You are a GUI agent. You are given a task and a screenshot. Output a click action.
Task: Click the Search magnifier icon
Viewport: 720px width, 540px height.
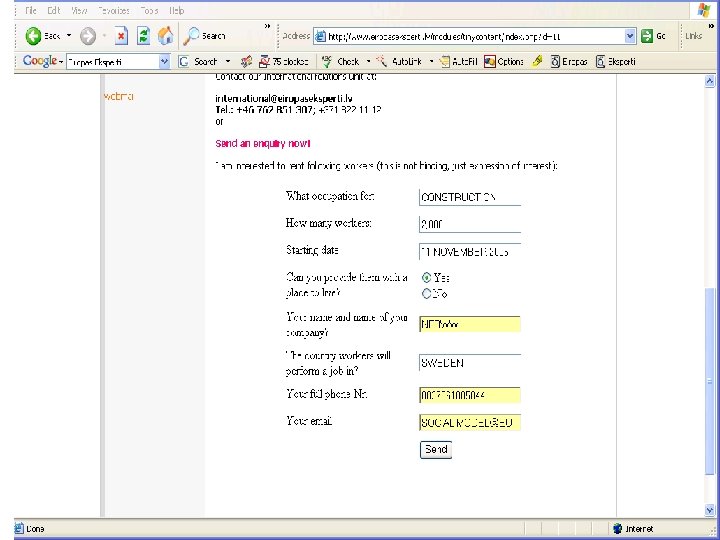[191, 36]
